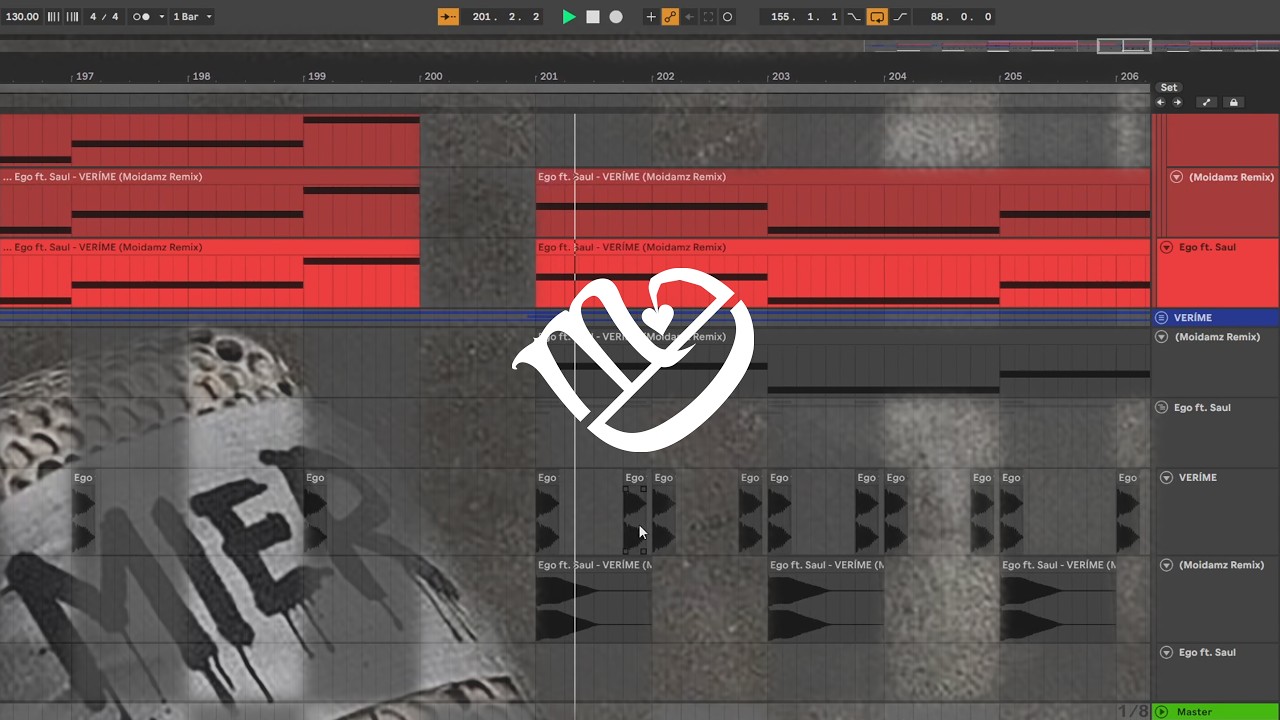The height and width of the screenshot is (720, 1280).
Task: Click bar 197 on the beat-time ruler
Action: pos(85,76)
